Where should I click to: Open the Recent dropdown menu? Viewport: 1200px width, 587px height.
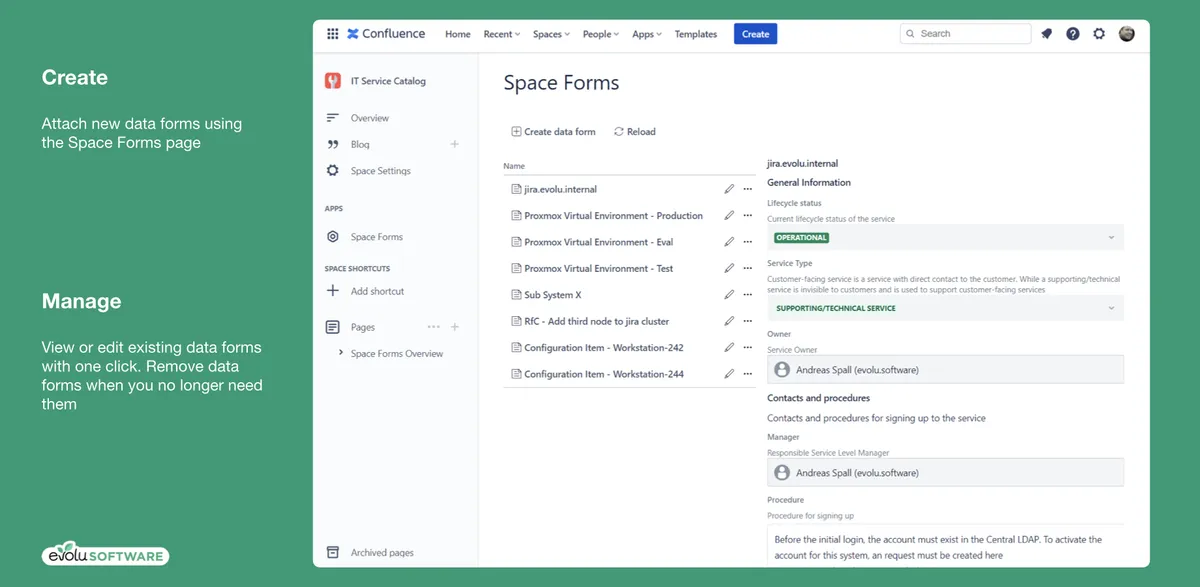coord(502,34)
